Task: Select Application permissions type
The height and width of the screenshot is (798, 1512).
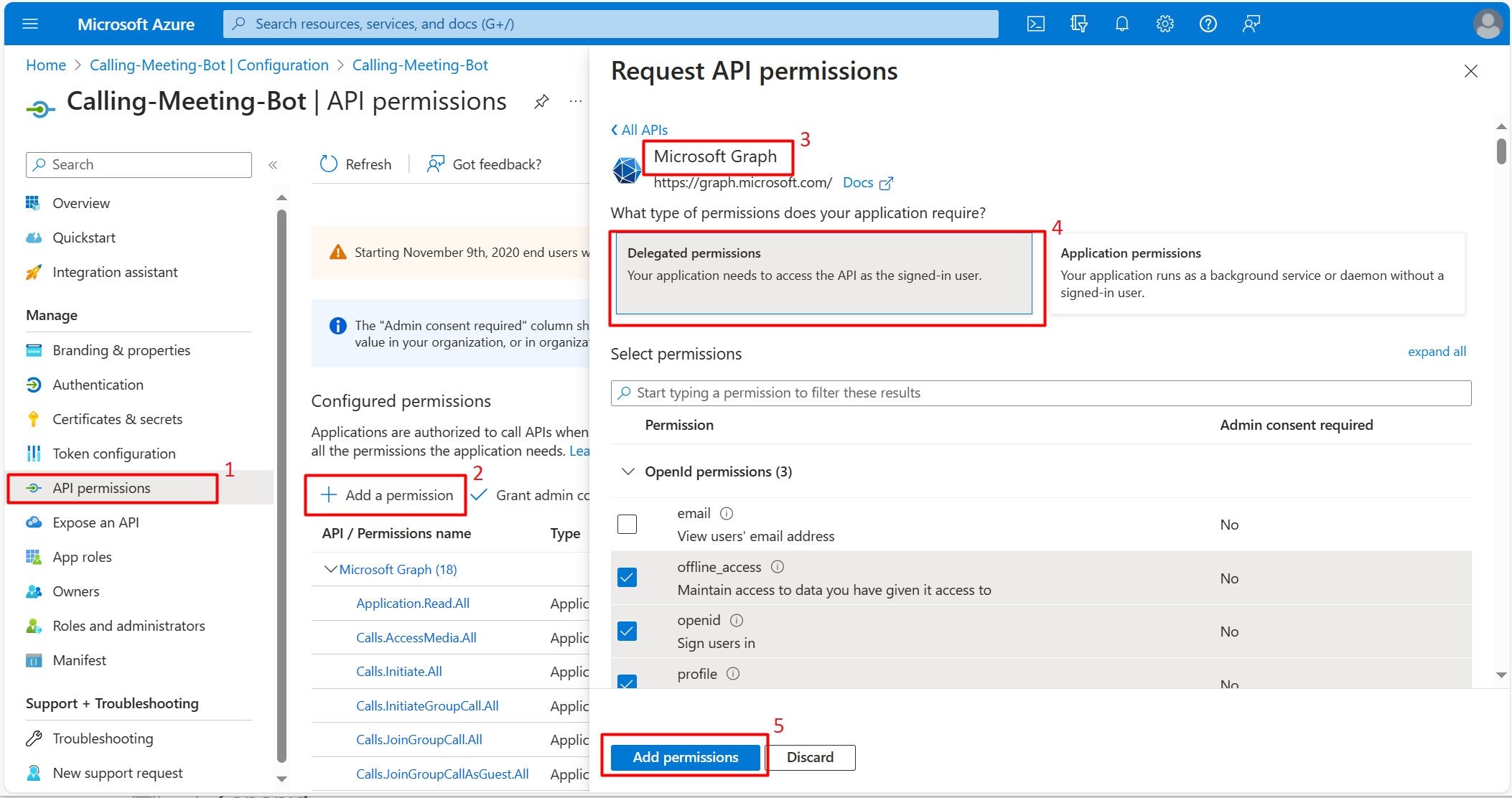Action: point(1256,273)
